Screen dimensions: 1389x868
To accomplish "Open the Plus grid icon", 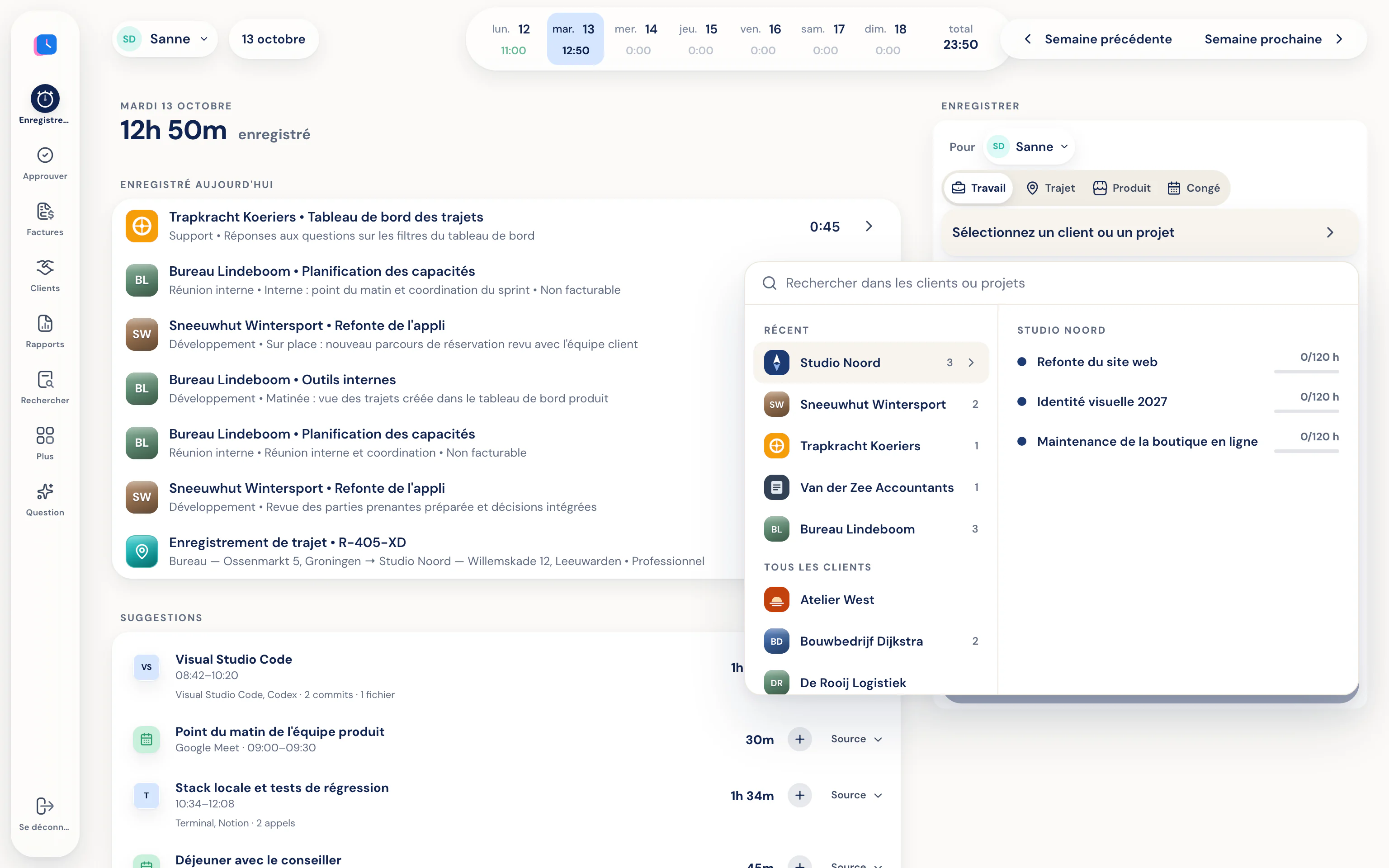I will 45,436.
